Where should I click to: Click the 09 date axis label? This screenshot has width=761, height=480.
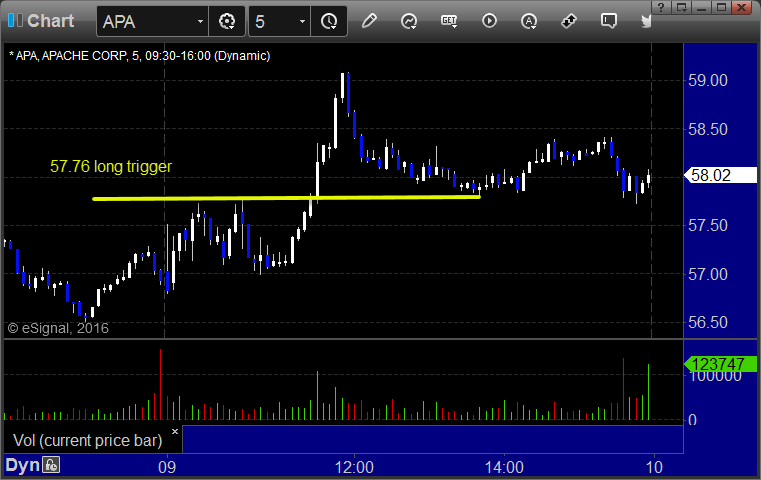(x=167, y=467)
